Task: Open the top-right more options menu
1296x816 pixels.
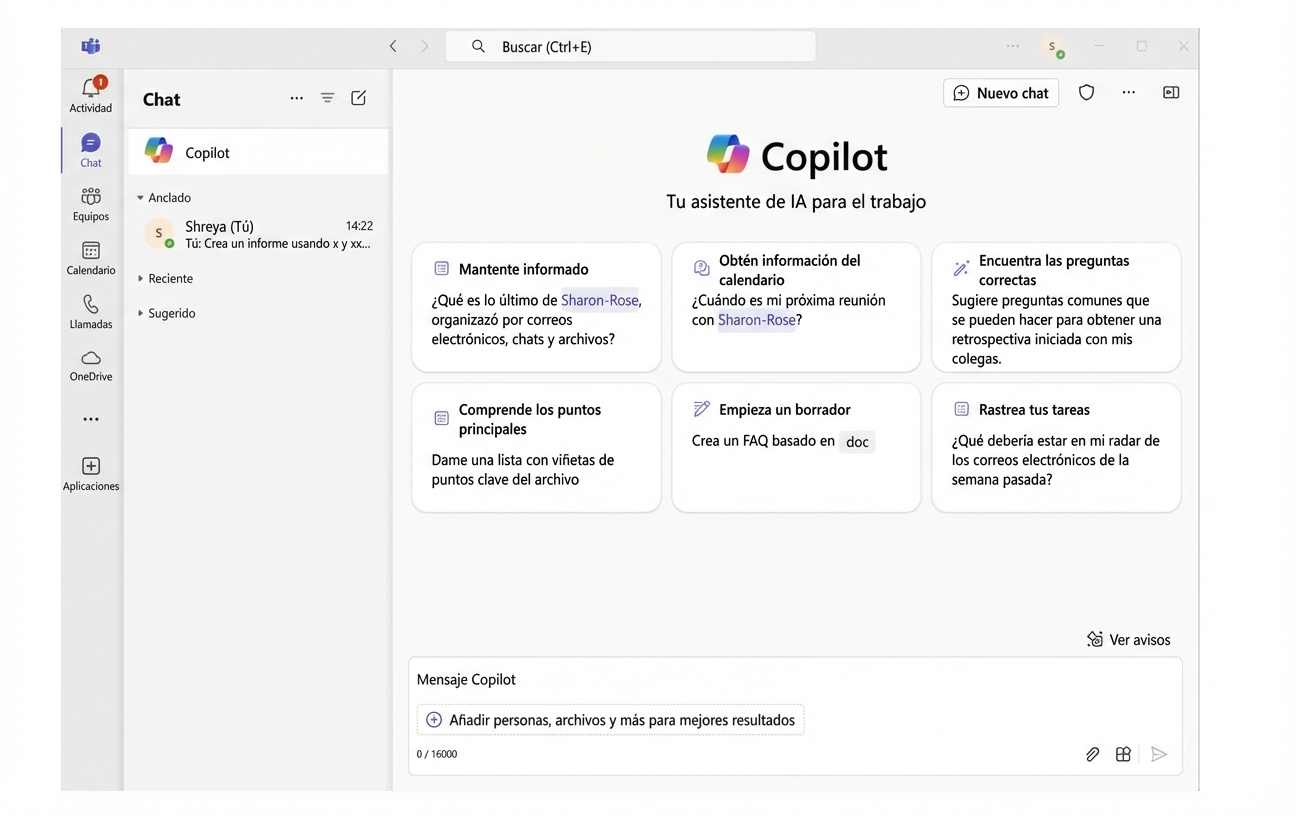Action: [x=1128, y=92]
